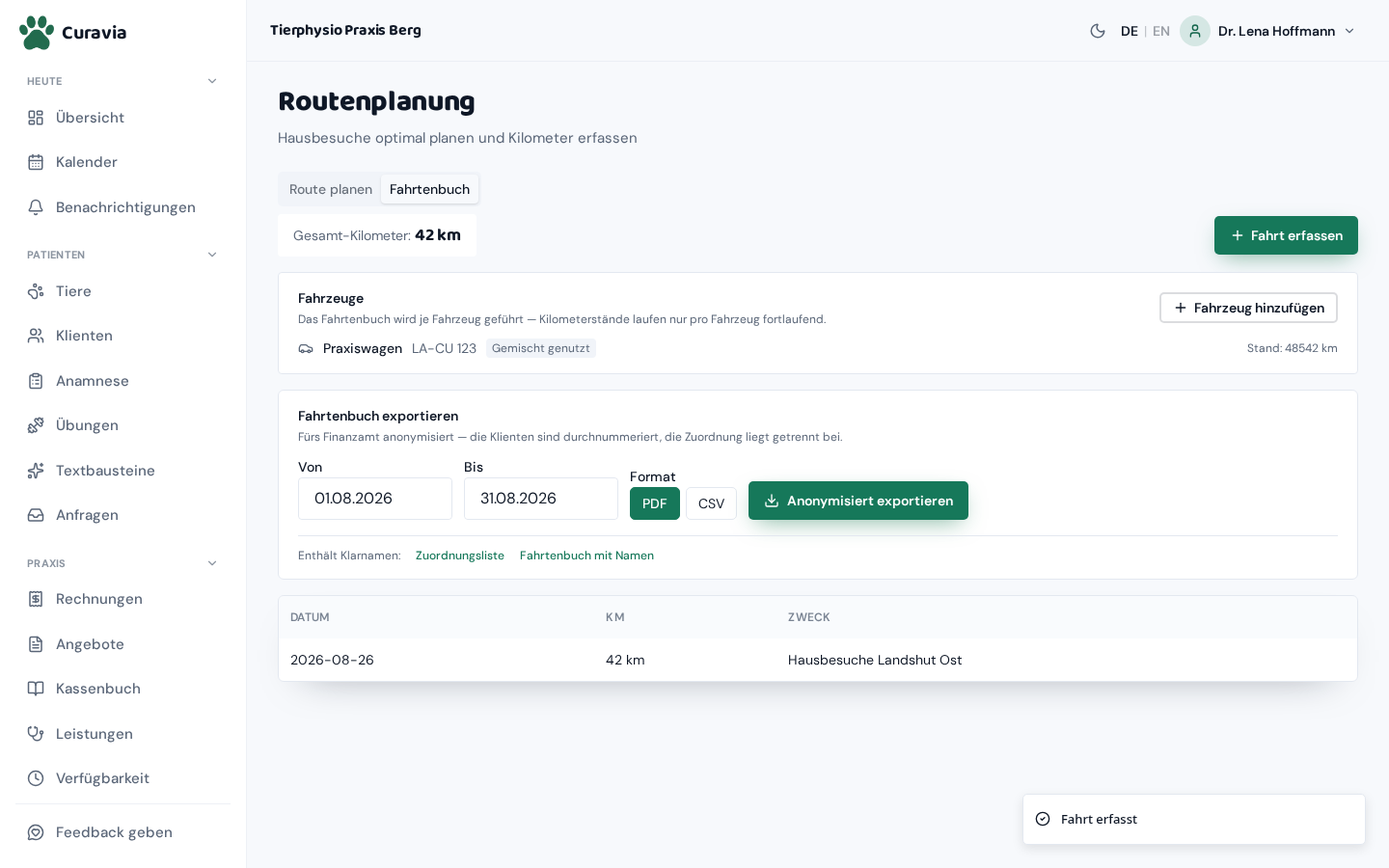
Task: Select PDF export format
Action: coord(655,503)
